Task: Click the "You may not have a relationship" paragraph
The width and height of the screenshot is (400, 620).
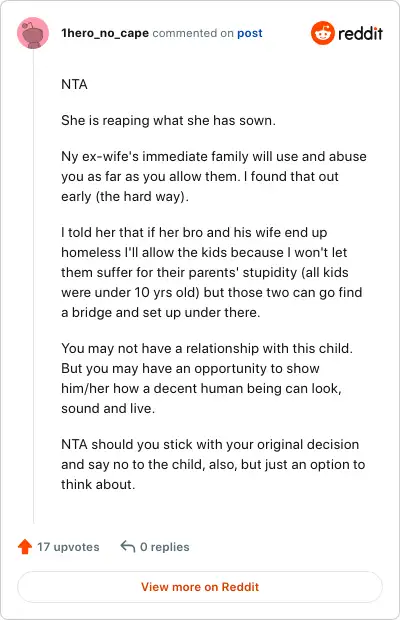Action: coord(207,378)
